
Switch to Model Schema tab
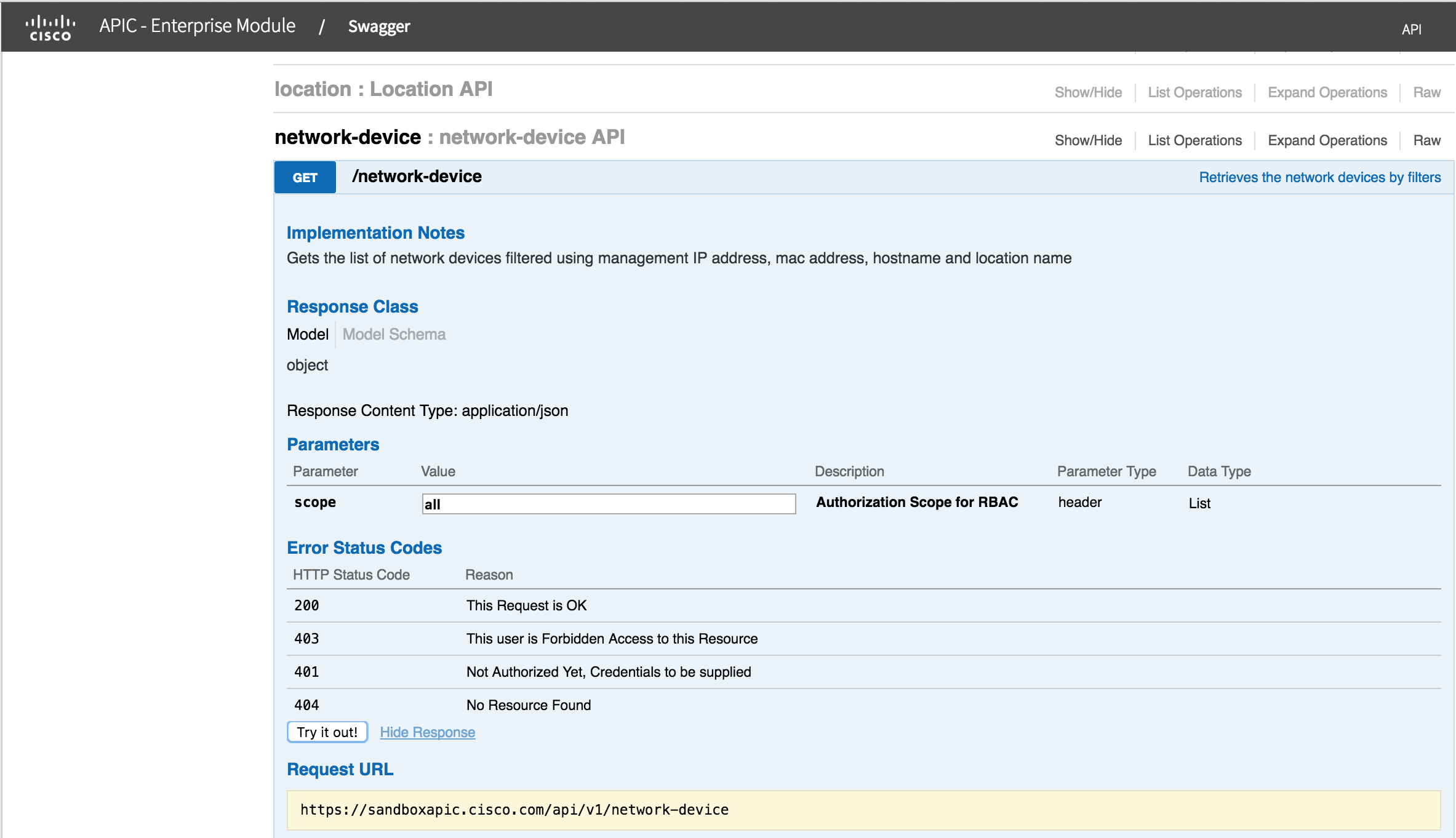pos(394,334)
